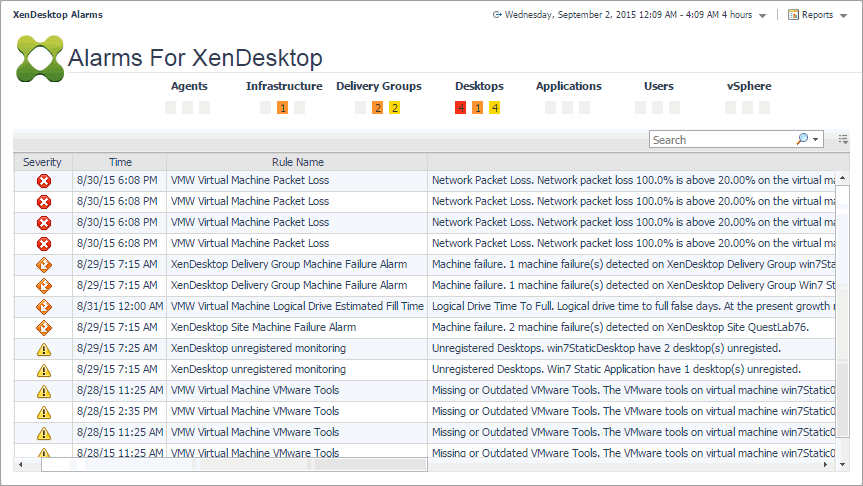Click the time range icon before Wednesday
The width and height of the screenshot is (863, 486).
(497, 15)
